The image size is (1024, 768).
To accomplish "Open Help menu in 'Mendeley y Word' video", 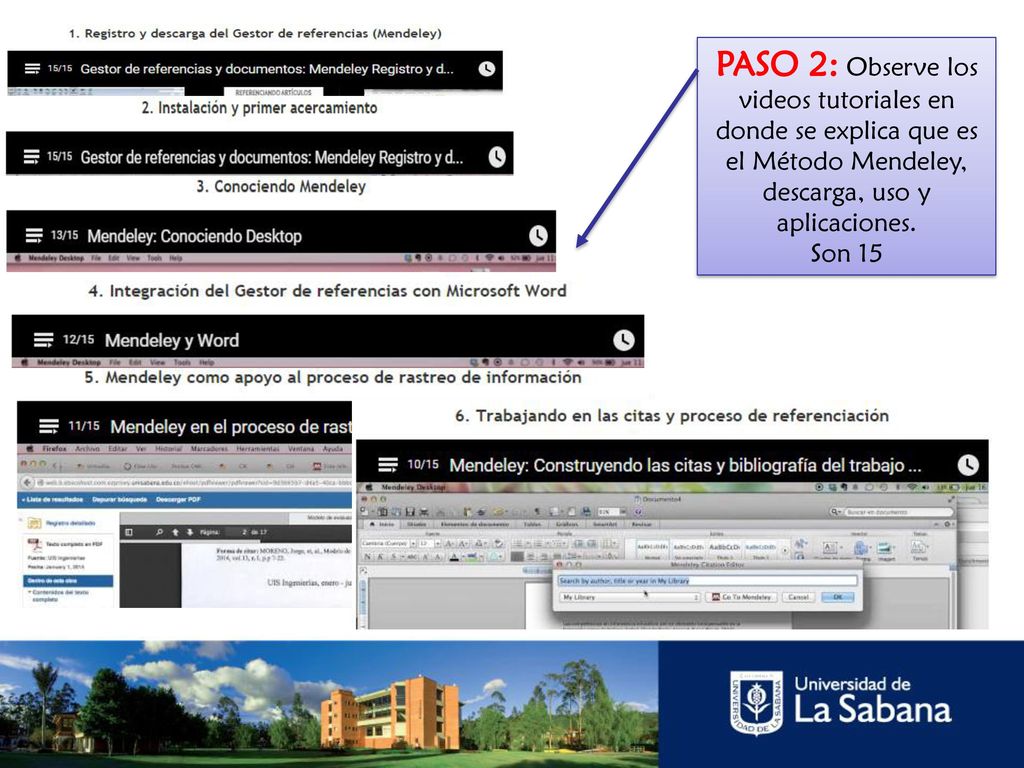I will pyautogui.click(x=206, y=362).
